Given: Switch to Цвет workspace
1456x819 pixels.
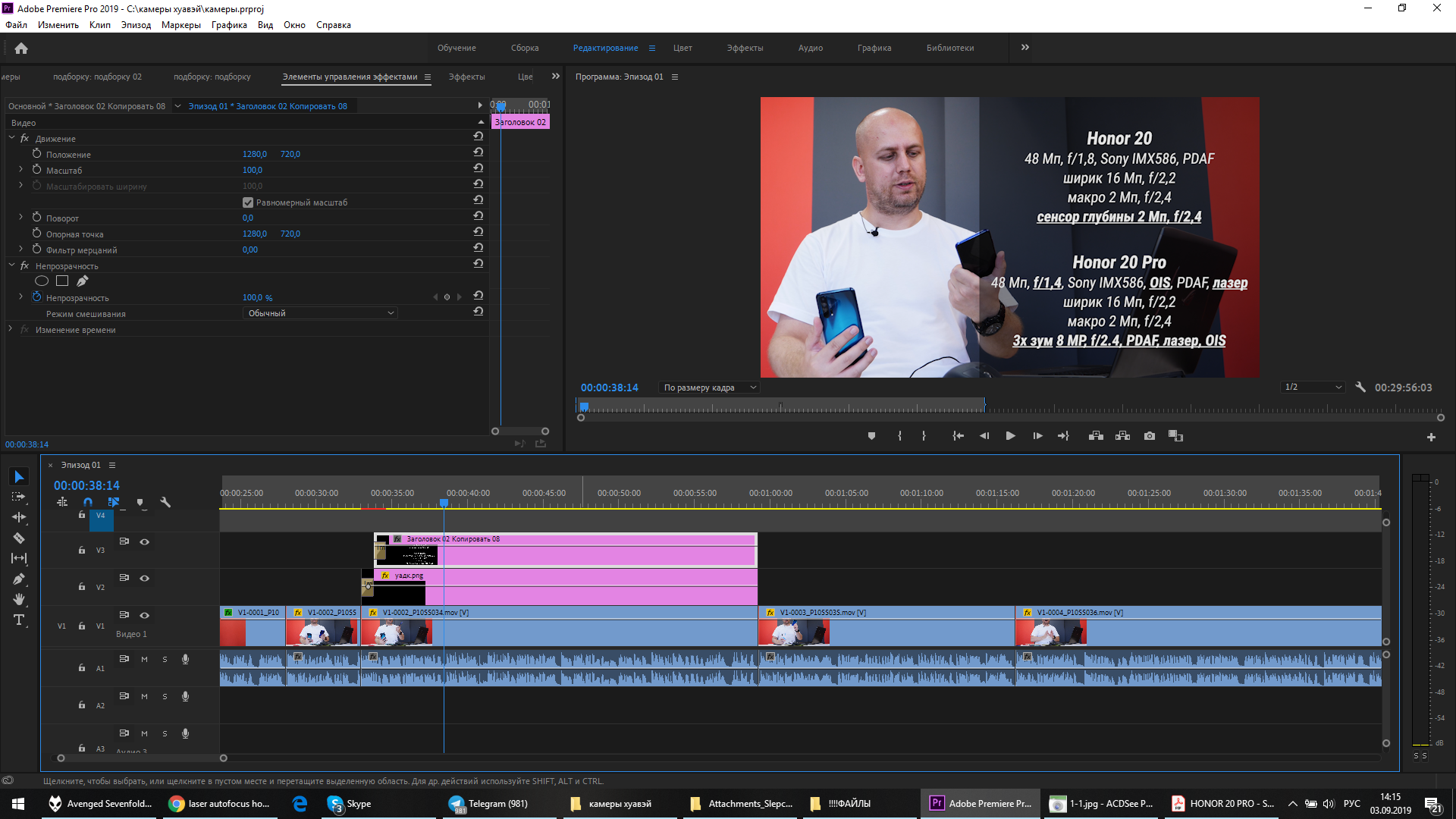Looking at the screenshot, I should (x=682, y=48).
